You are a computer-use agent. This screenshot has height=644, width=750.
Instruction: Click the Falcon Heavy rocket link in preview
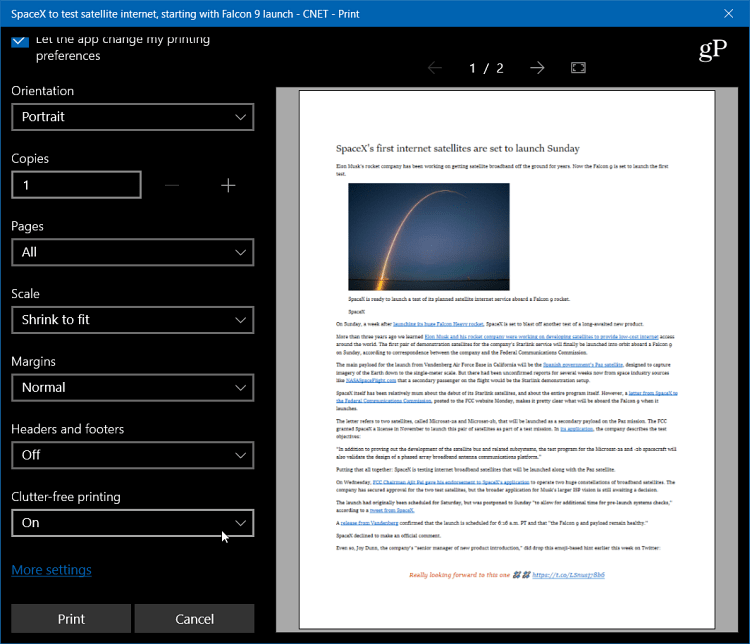click(x=438, y=324)
